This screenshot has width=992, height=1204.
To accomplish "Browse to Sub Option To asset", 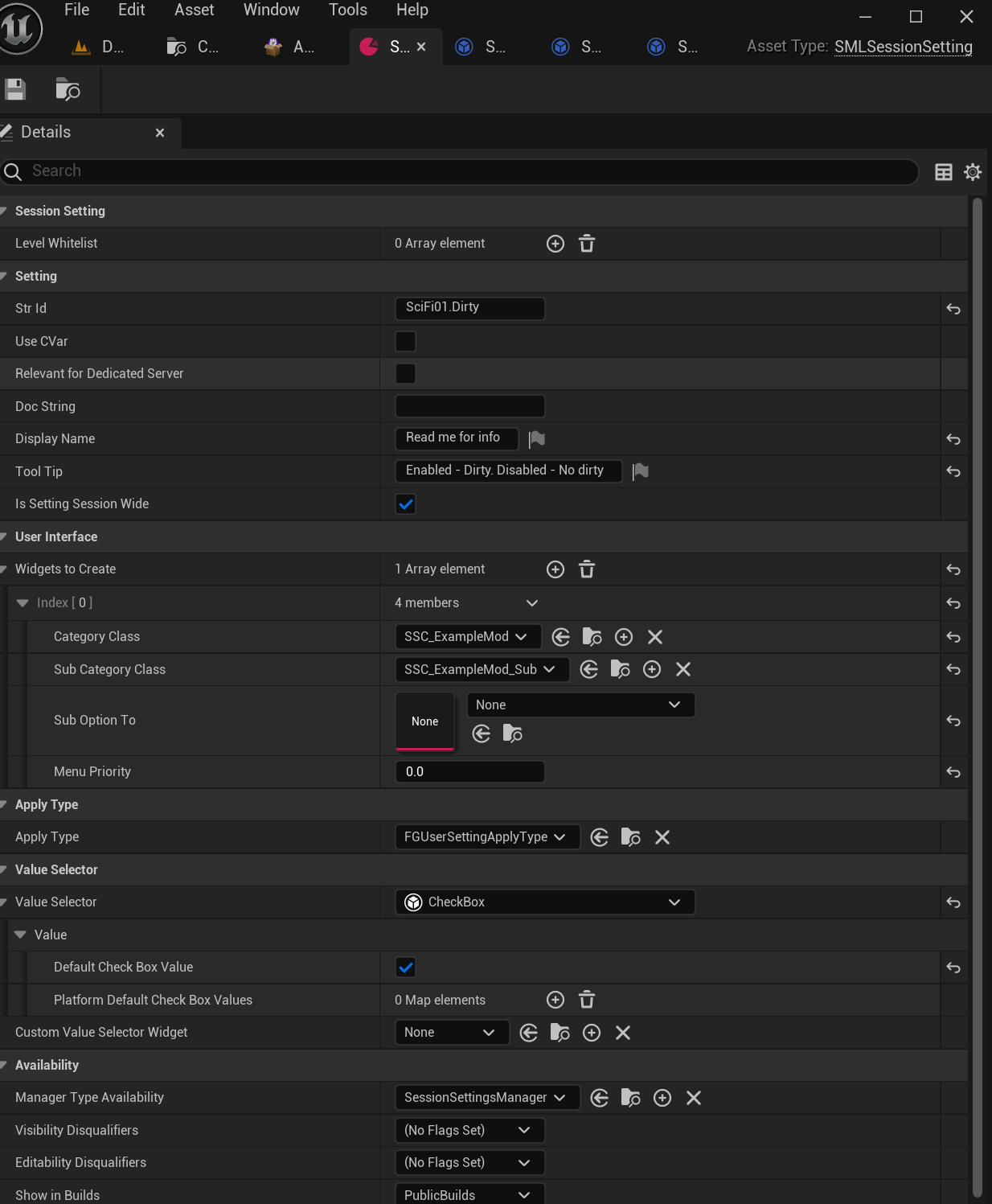I will 513,733.
